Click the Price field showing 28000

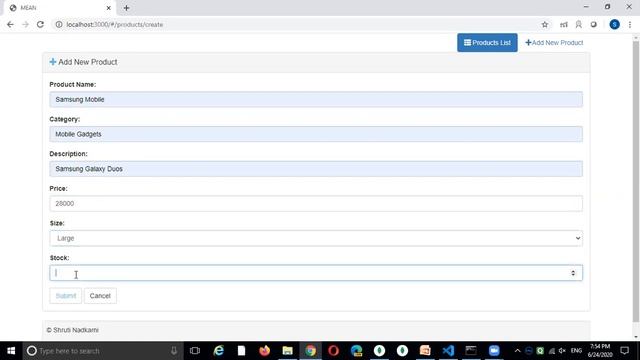pyautogui.click(x=316, y=203)
